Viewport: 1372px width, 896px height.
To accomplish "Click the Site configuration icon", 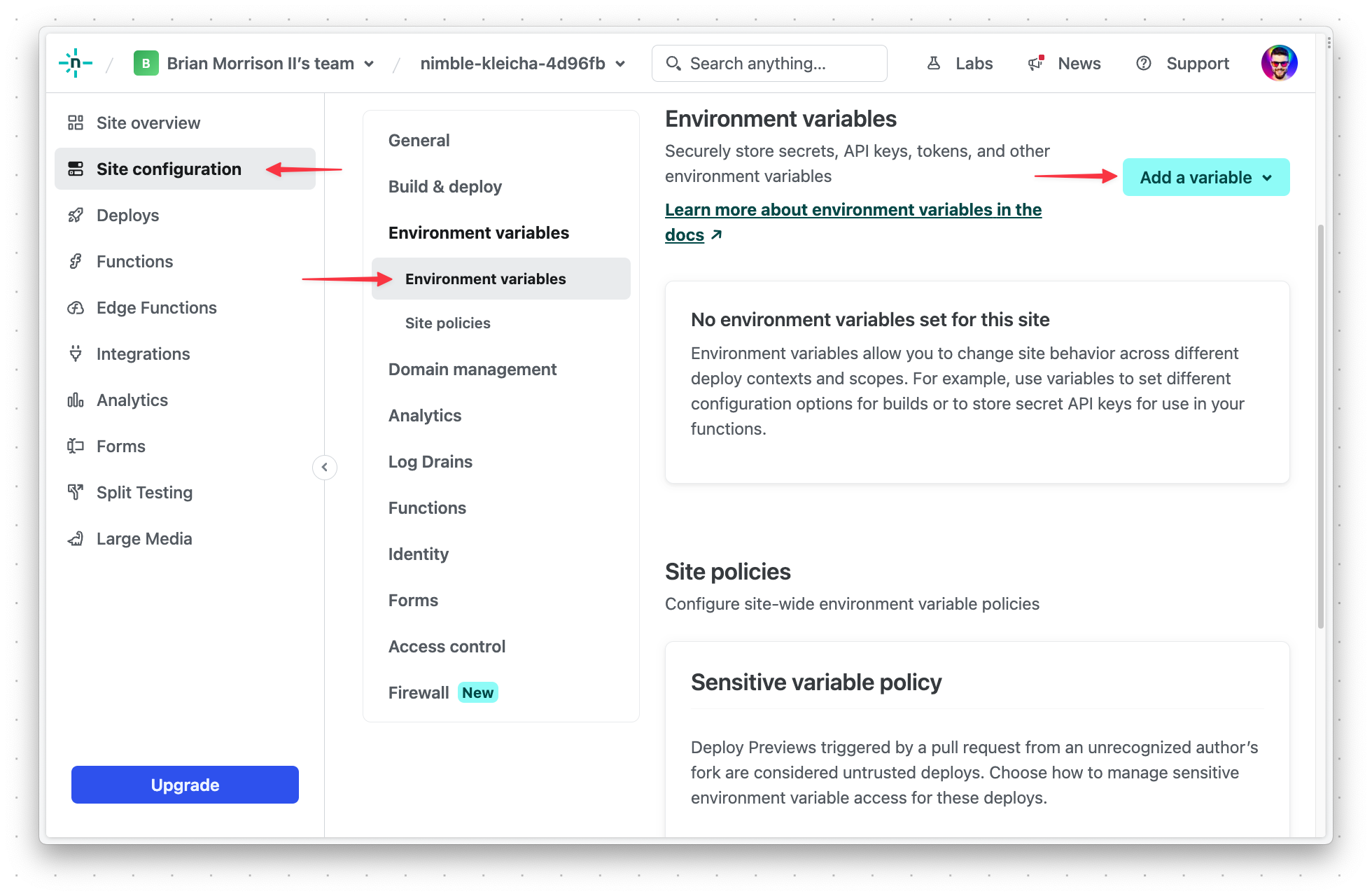I will point(77,169).
